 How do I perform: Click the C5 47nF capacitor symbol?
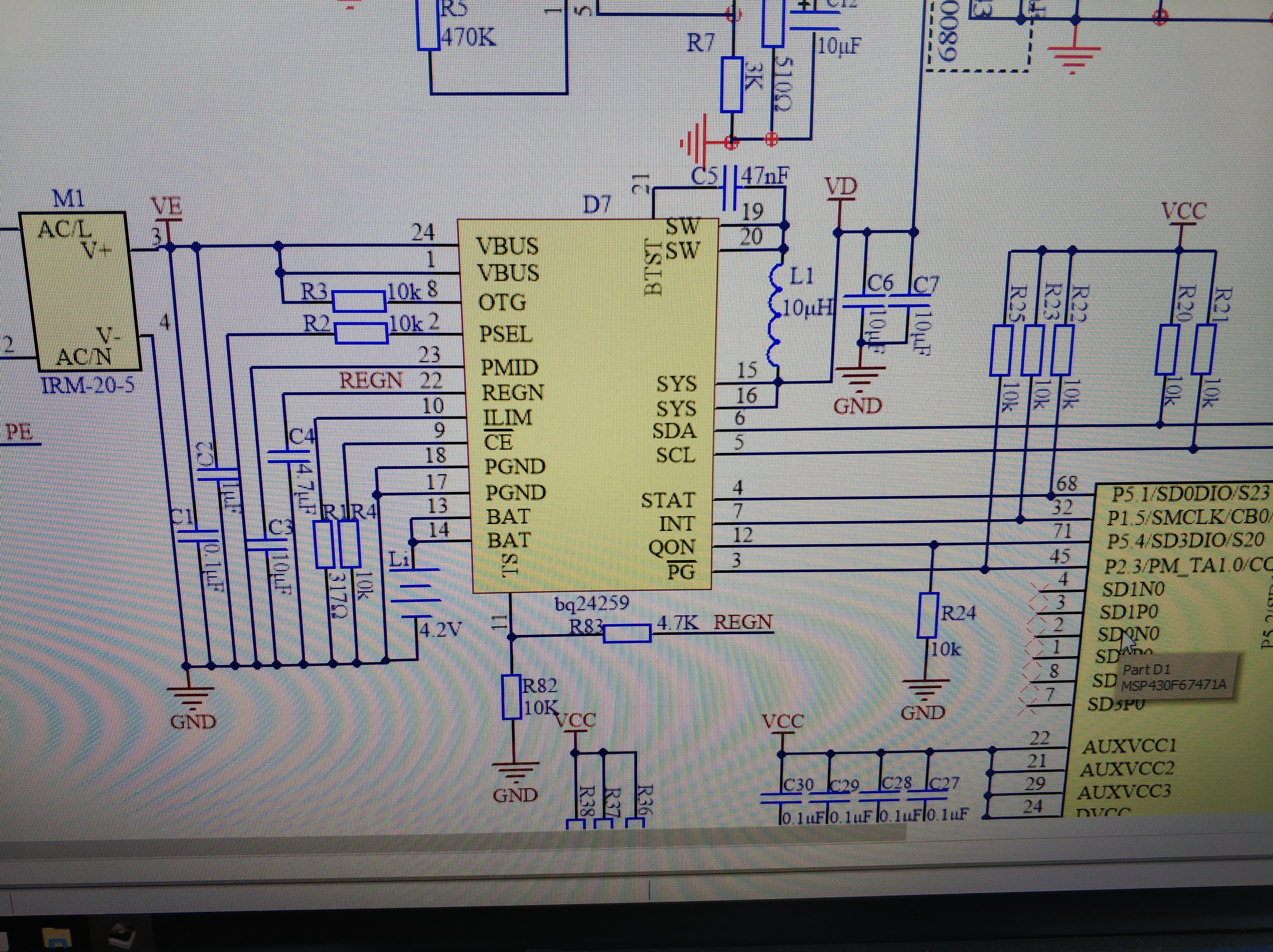pos(730,188)
